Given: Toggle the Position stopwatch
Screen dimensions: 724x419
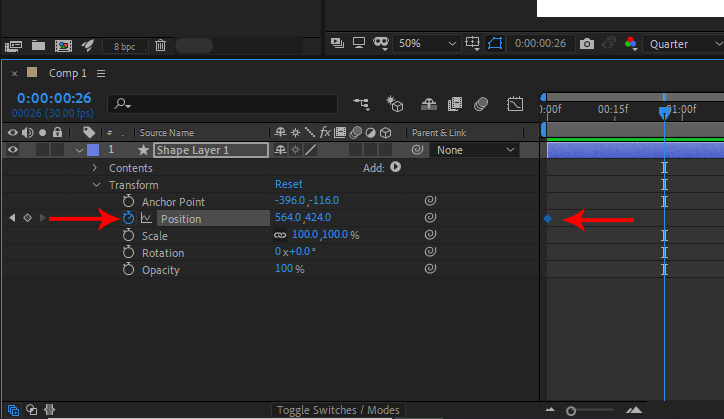Looking at the screenshot, I should pos(128,218).
